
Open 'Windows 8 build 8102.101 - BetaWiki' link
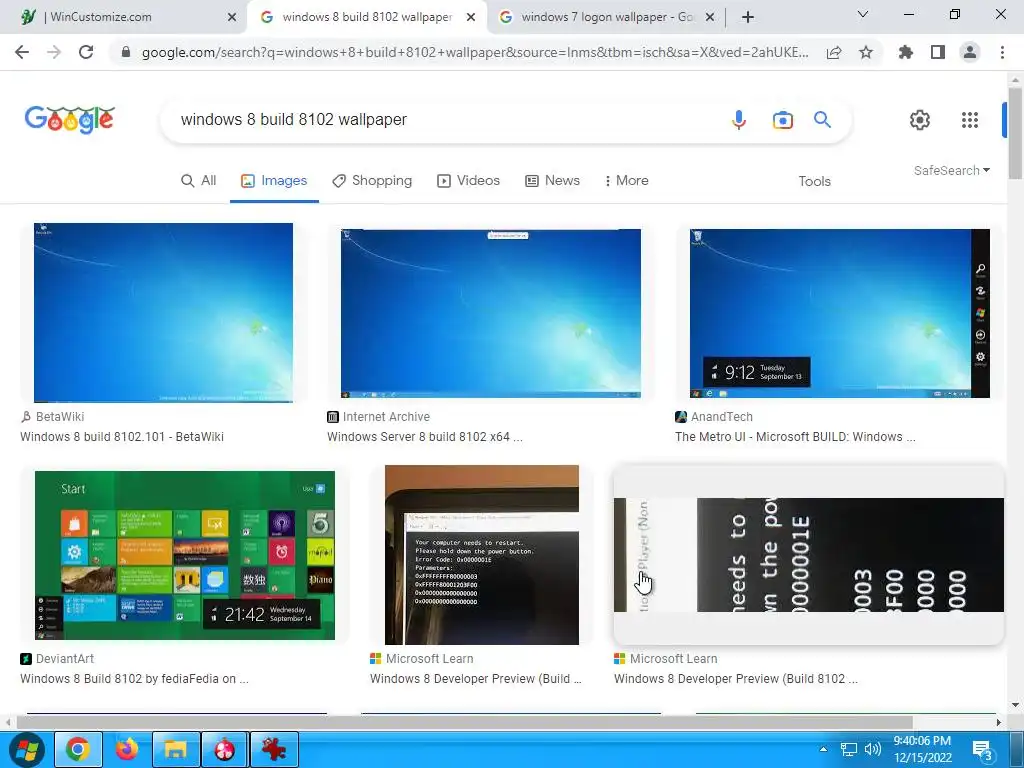(122, 437)
